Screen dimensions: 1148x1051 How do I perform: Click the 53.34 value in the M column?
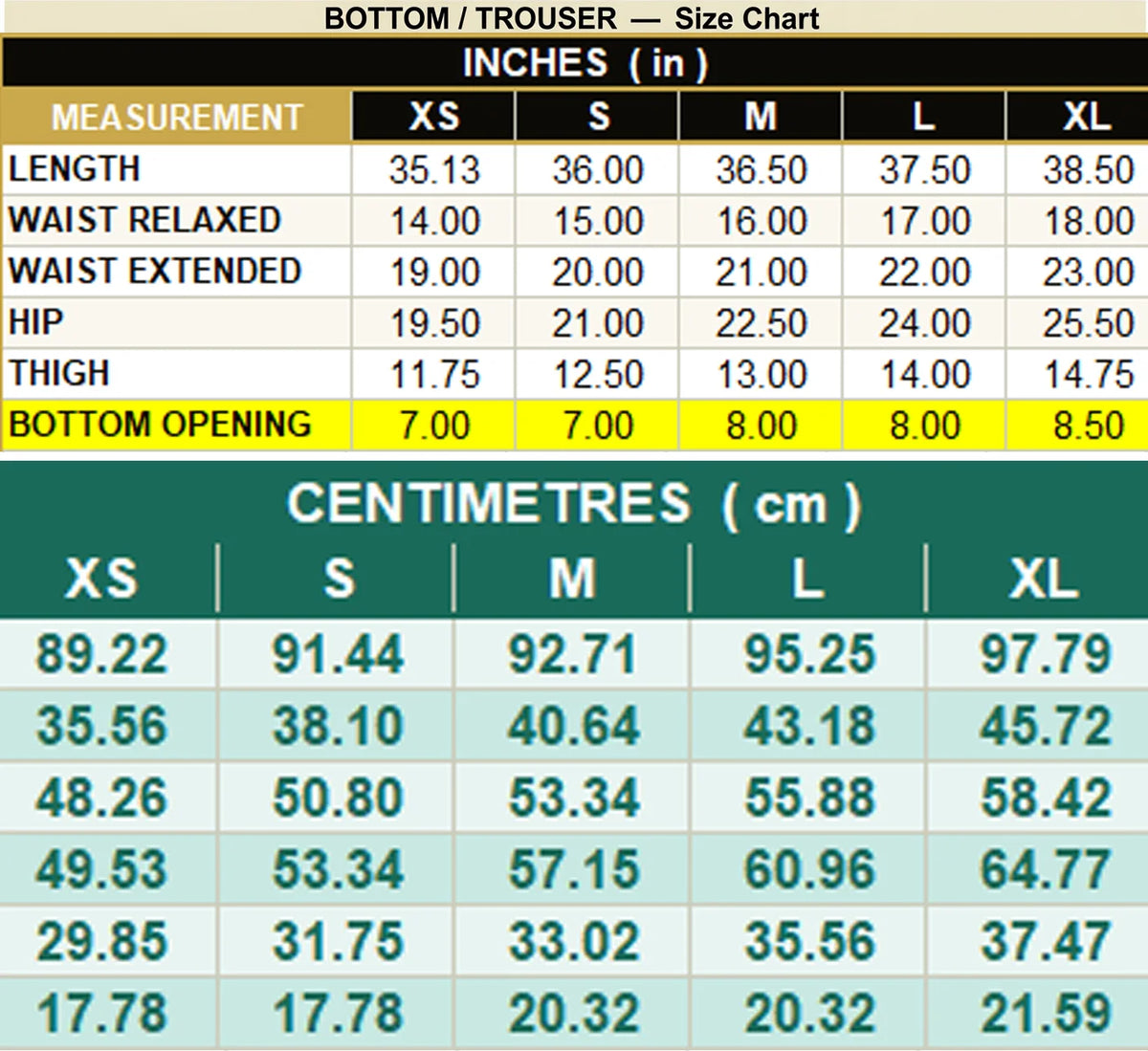(574, 798)
